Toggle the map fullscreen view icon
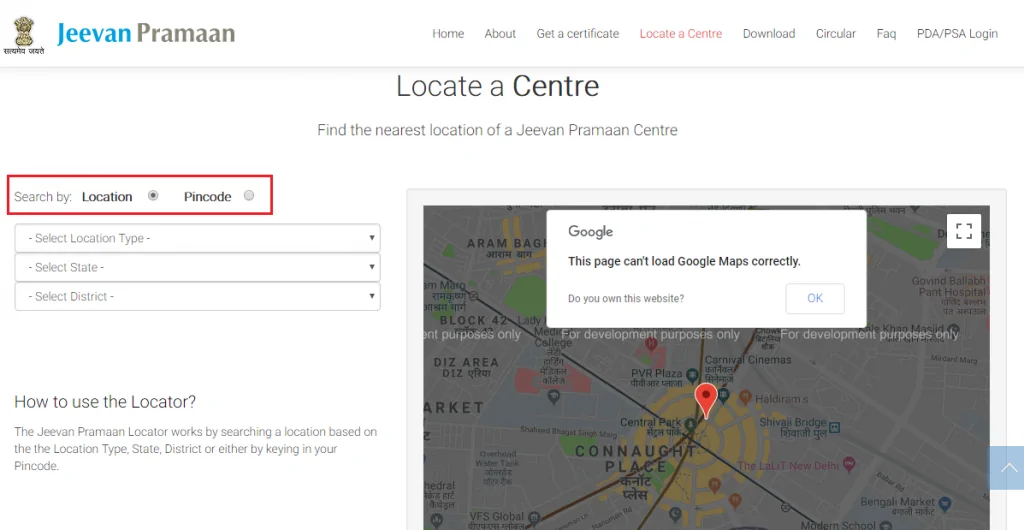Screen dimensions: 1024x530 coord(963,231)
